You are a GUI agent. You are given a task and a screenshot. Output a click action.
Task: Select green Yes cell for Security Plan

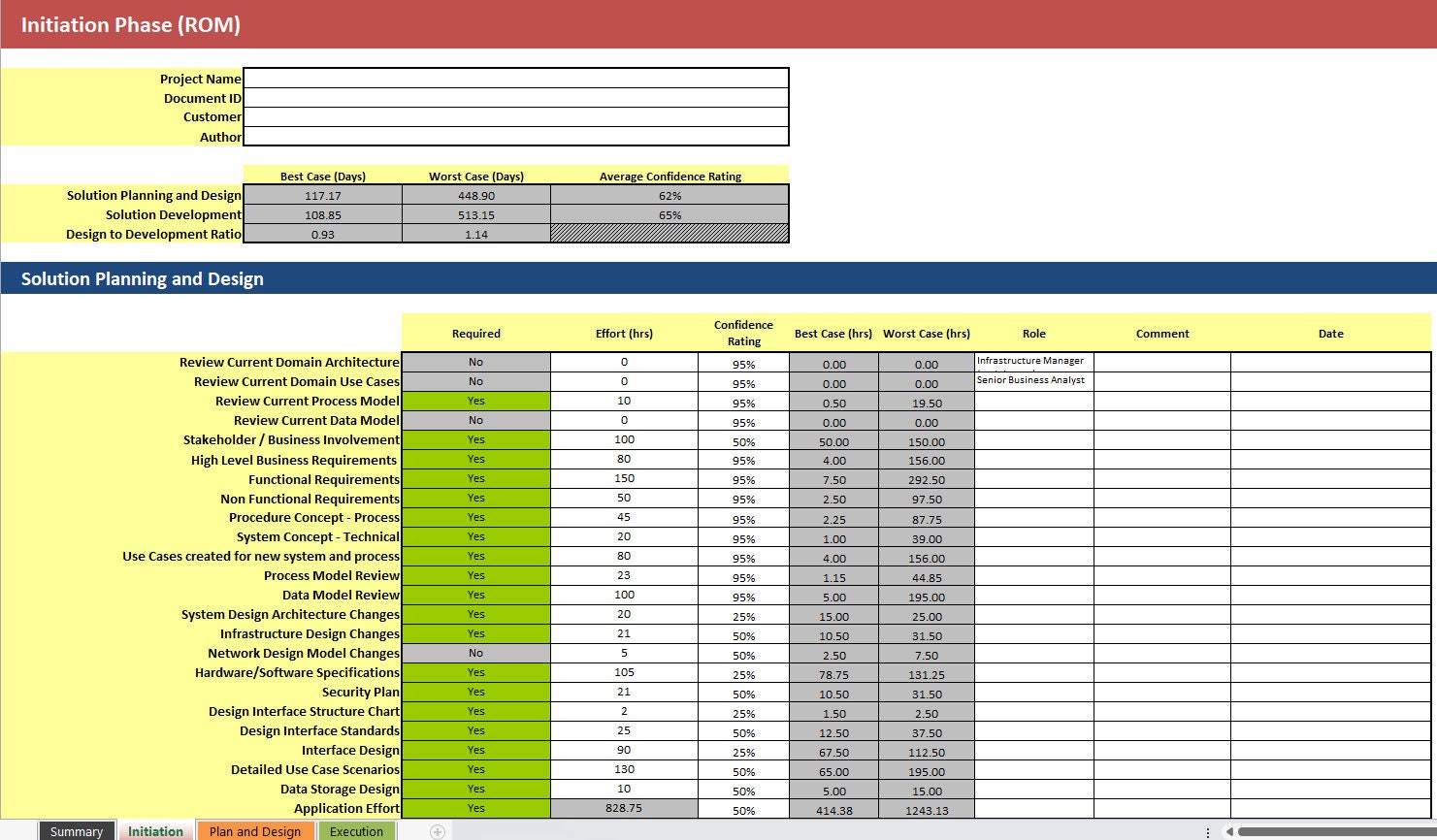[475, 692]
